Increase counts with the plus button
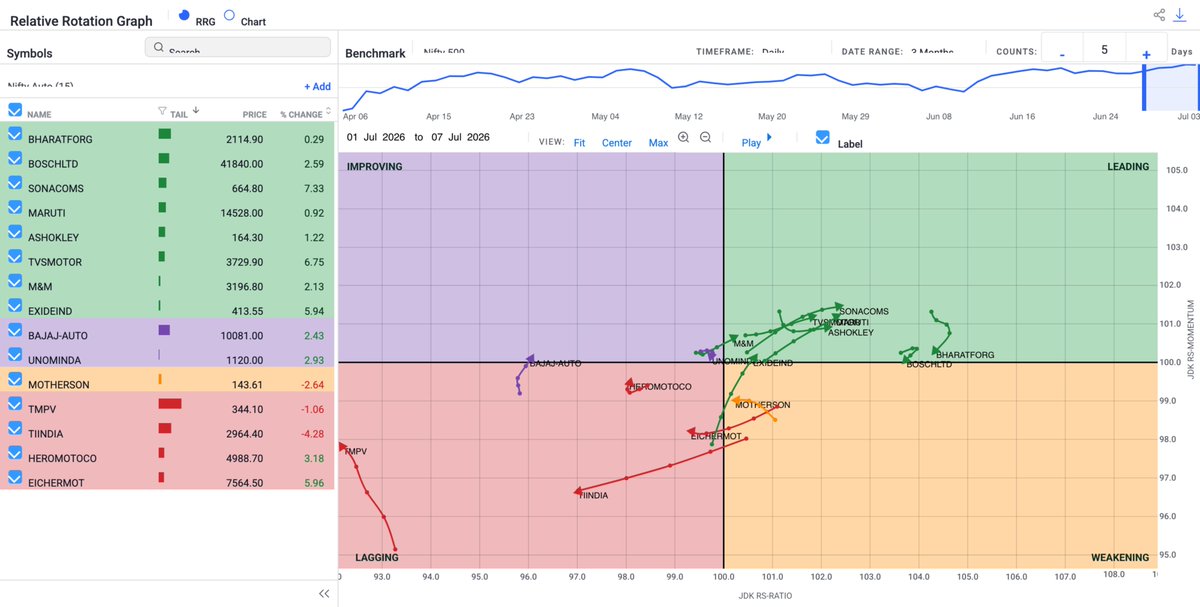 click(1146, 54)
